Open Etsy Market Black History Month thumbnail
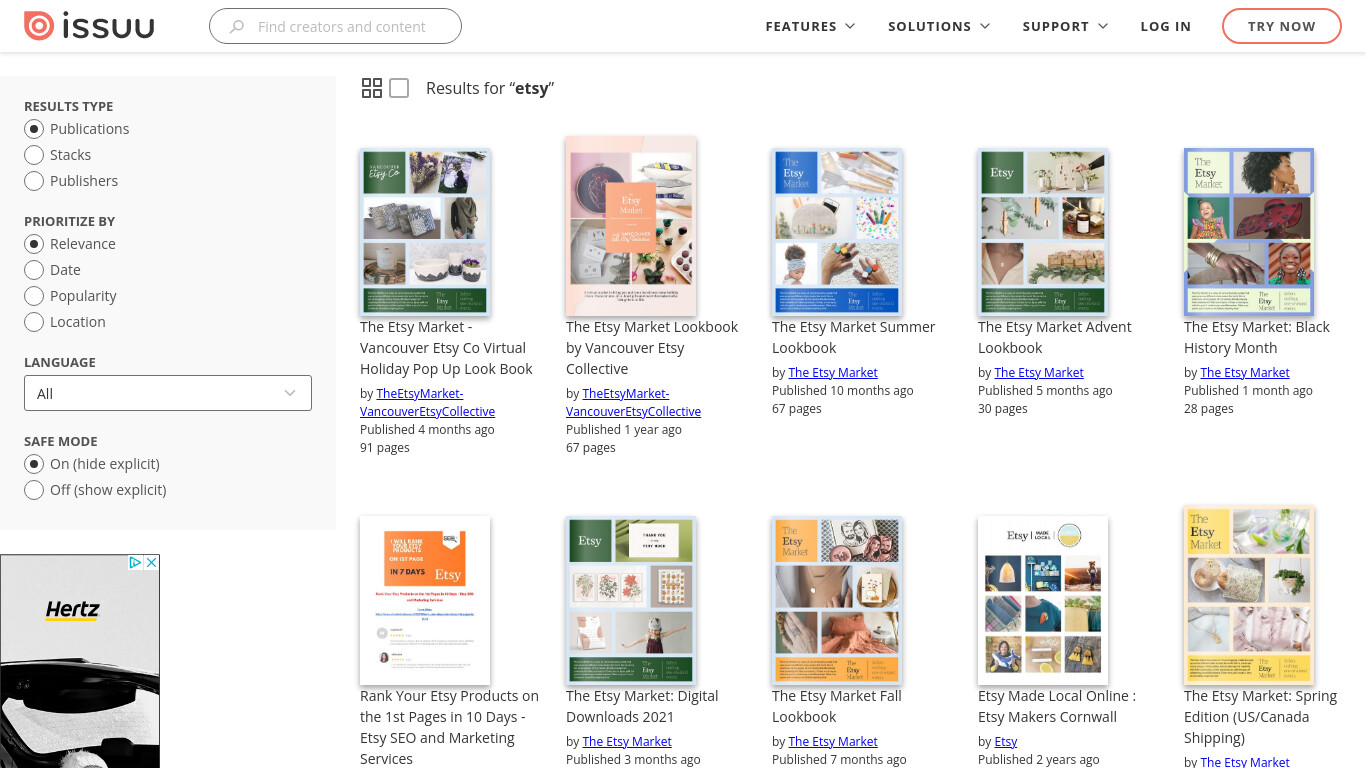1366x768 pixels. tap(1249, 232)
